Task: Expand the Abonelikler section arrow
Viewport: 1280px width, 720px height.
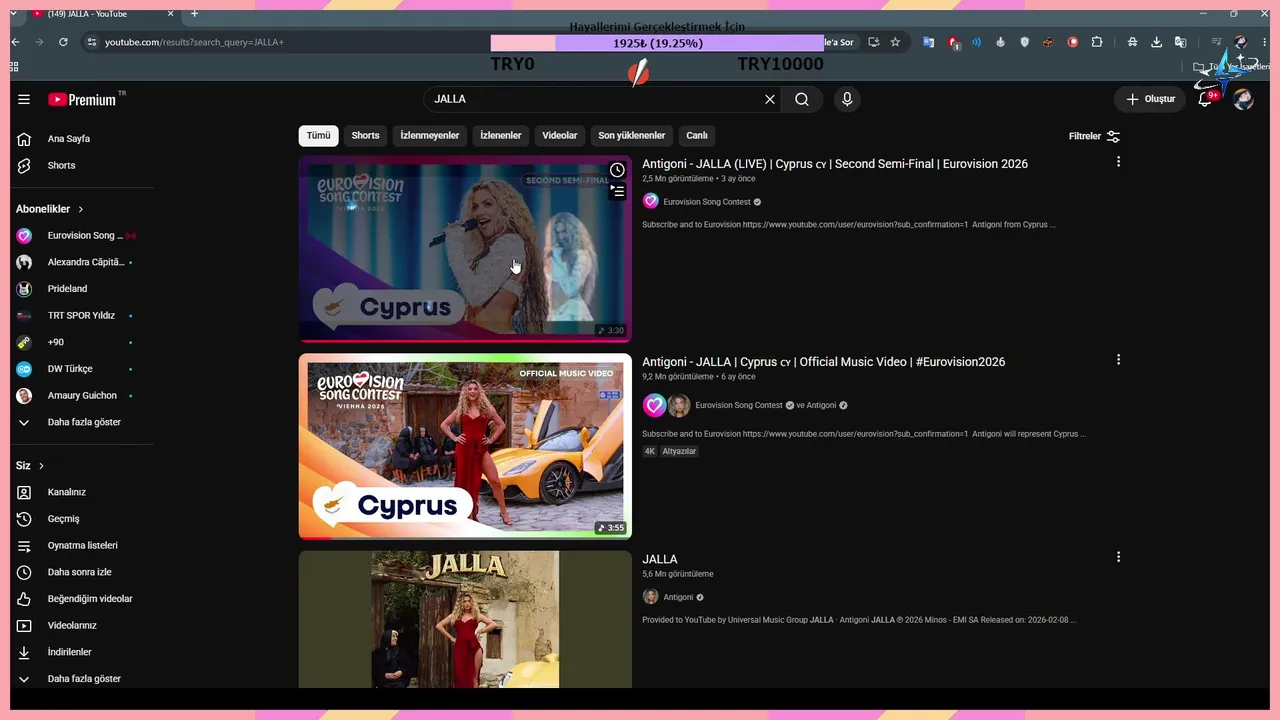Action: (81, 209)
